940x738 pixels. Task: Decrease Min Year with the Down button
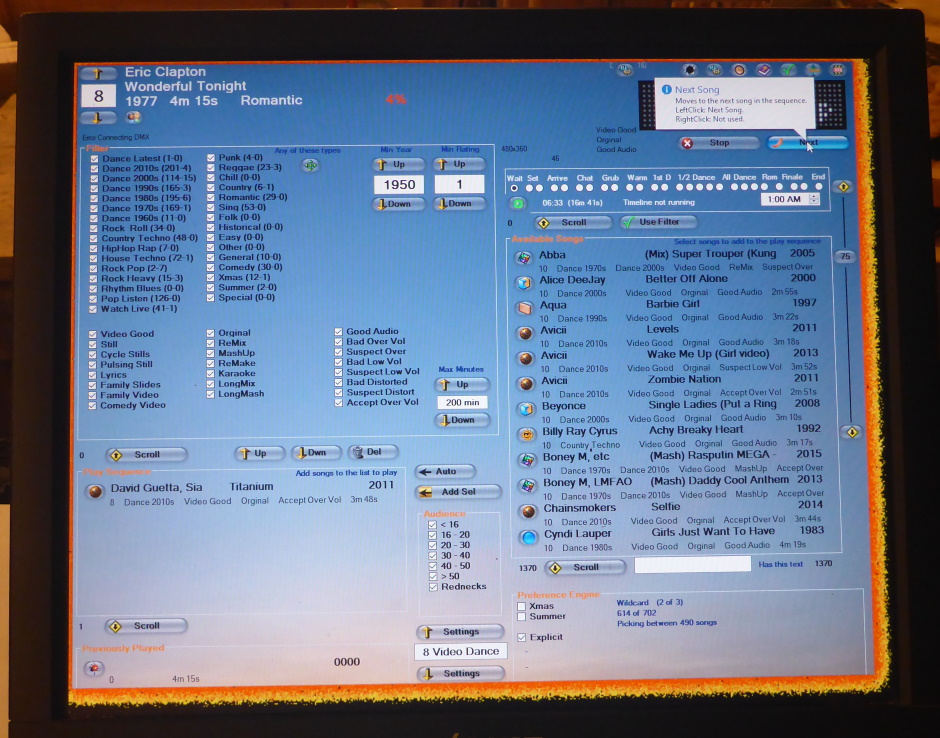coord(398,204)
